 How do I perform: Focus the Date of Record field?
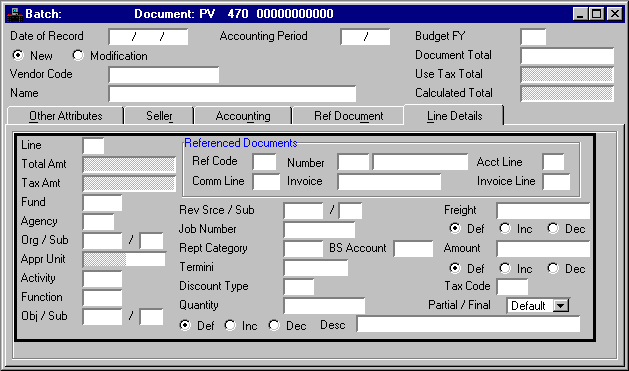pyautogui.click(x=148, y=37)
